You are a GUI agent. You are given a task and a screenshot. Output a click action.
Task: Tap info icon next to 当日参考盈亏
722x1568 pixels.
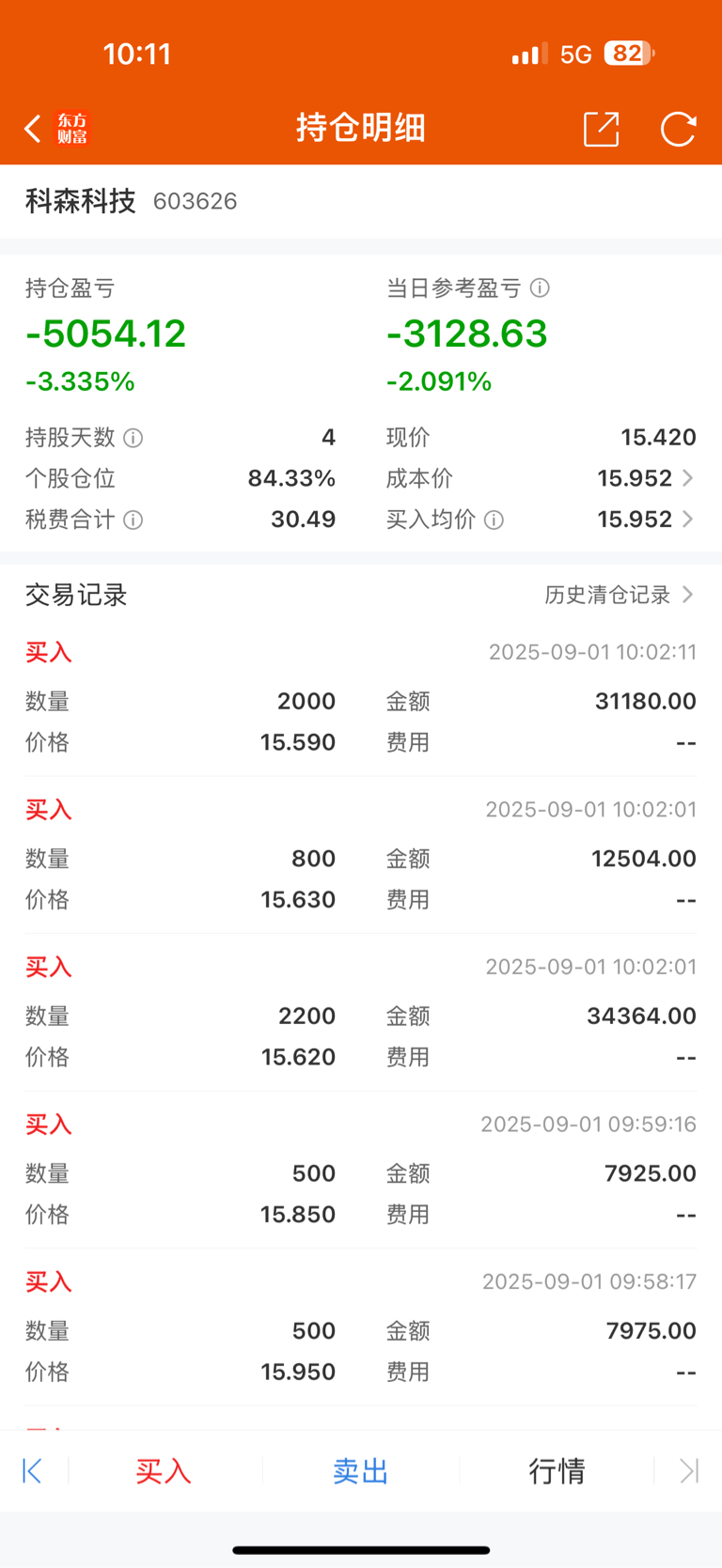coord(540,288)
